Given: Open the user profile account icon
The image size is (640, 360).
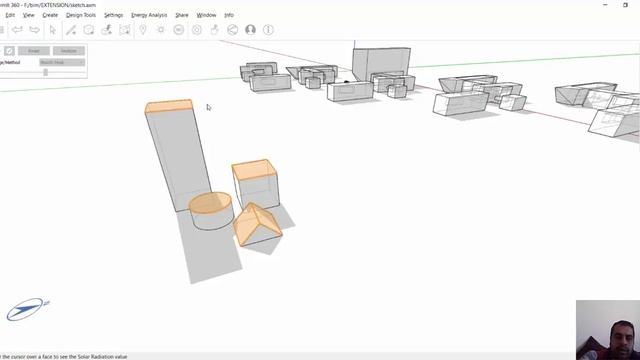Looking at the screenshot, I should (x=250, y=30).
